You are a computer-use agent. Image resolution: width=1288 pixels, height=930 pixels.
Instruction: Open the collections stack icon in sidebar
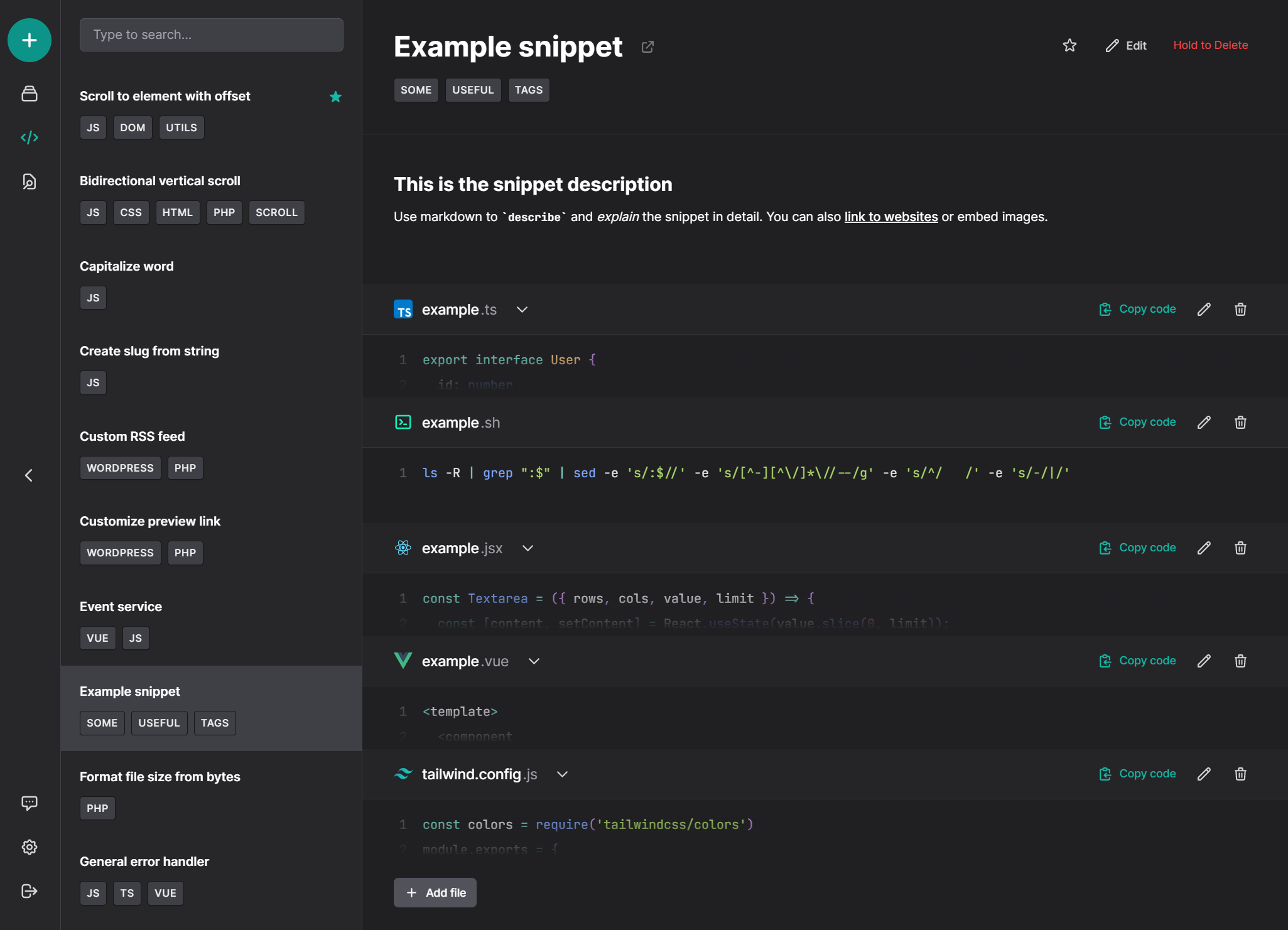pyautogui.click(x=30, y=94)
